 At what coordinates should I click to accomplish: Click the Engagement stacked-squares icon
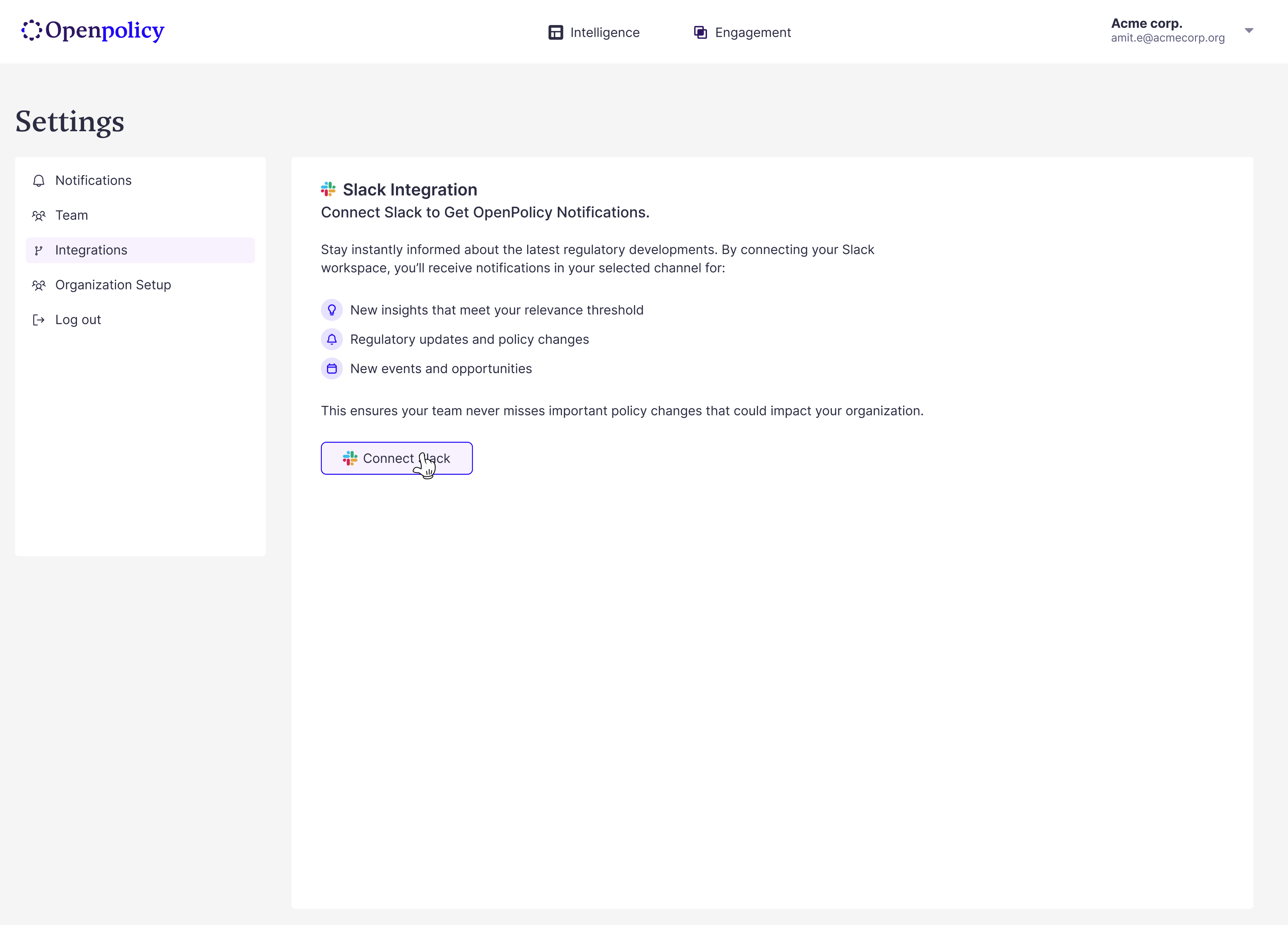click(x=700, y=32)
